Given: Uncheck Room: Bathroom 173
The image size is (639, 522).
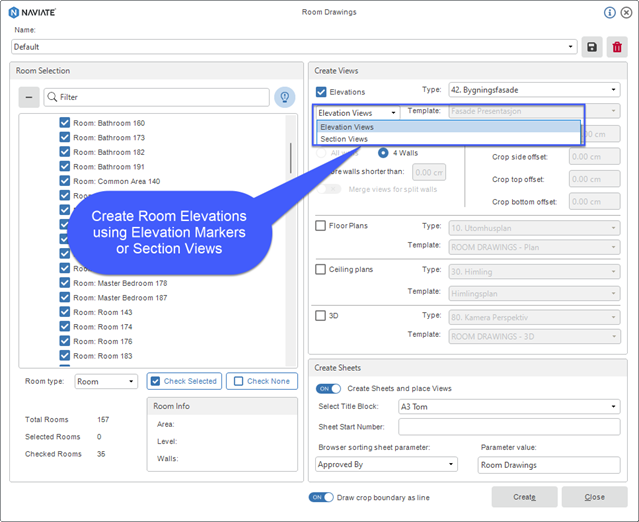Looking at the screenshot, I should [x=65, y=137].
